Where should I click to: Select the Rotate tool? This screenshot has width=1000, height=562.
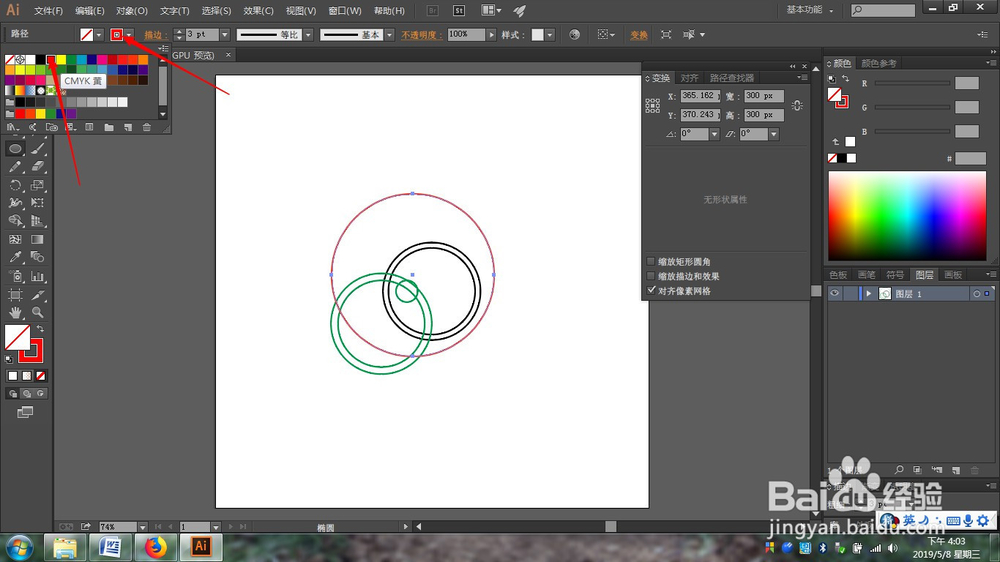15,186
